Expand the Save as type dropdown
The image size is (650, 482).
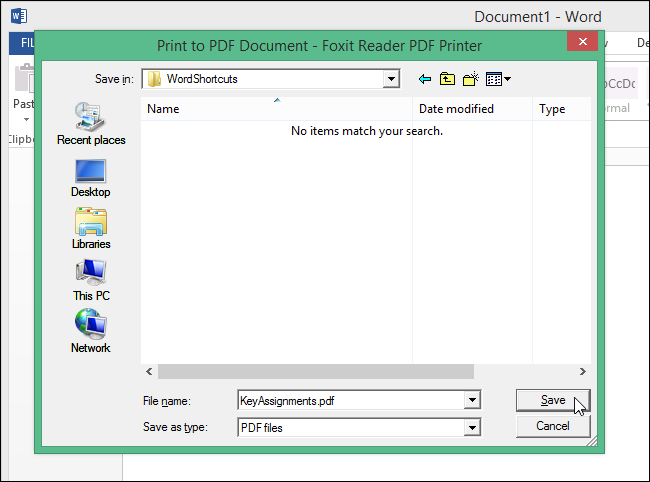click(472, 427)
